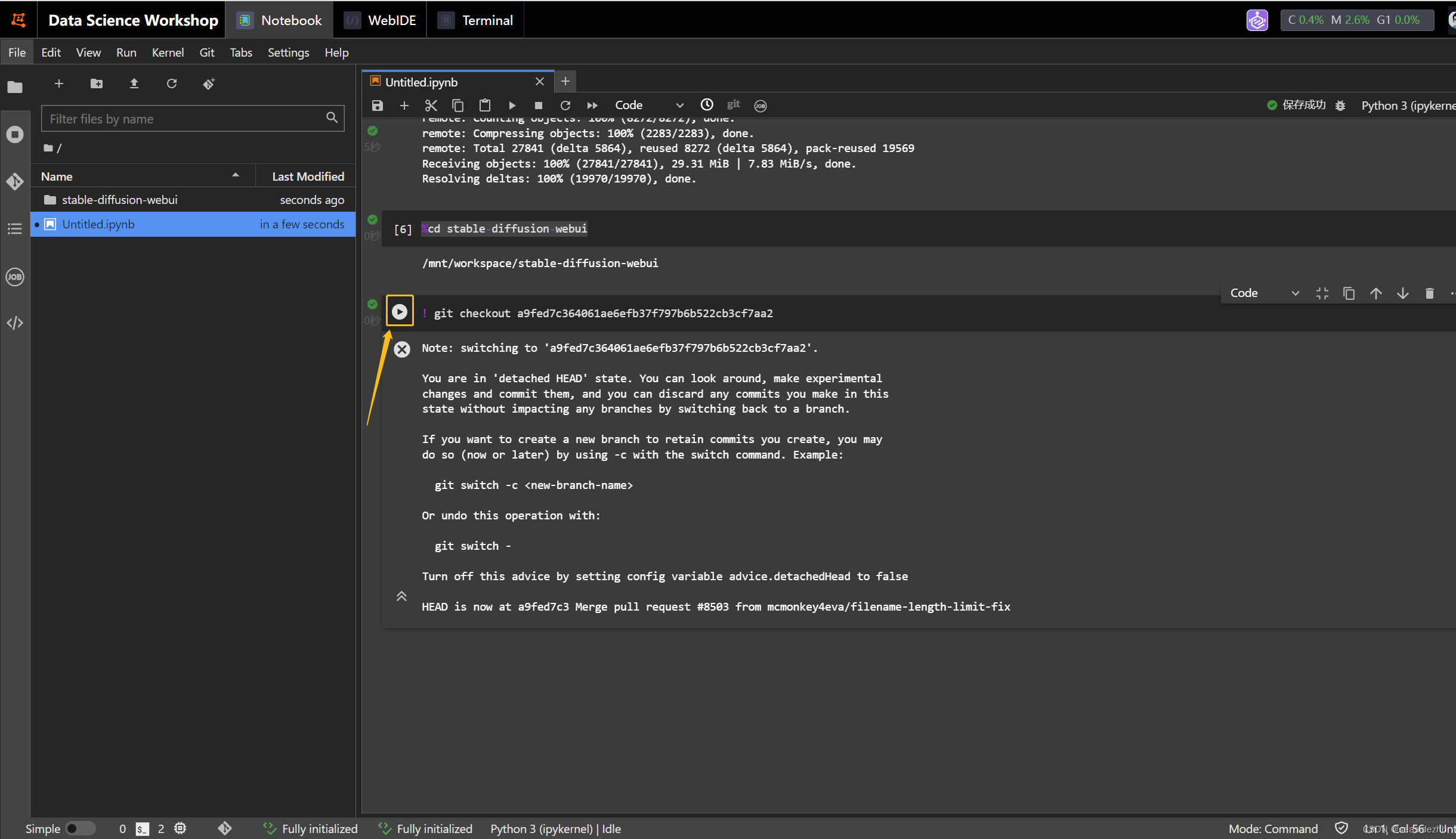Image resolution: width=1456 pixels, height=839 pixels.
Task: Open the stable-diffusion-webui folder
Action: 193,200
